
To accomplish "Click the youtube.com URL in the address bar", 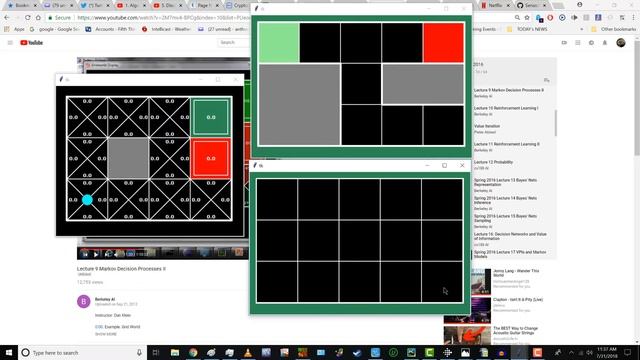I will click(163, 18).
